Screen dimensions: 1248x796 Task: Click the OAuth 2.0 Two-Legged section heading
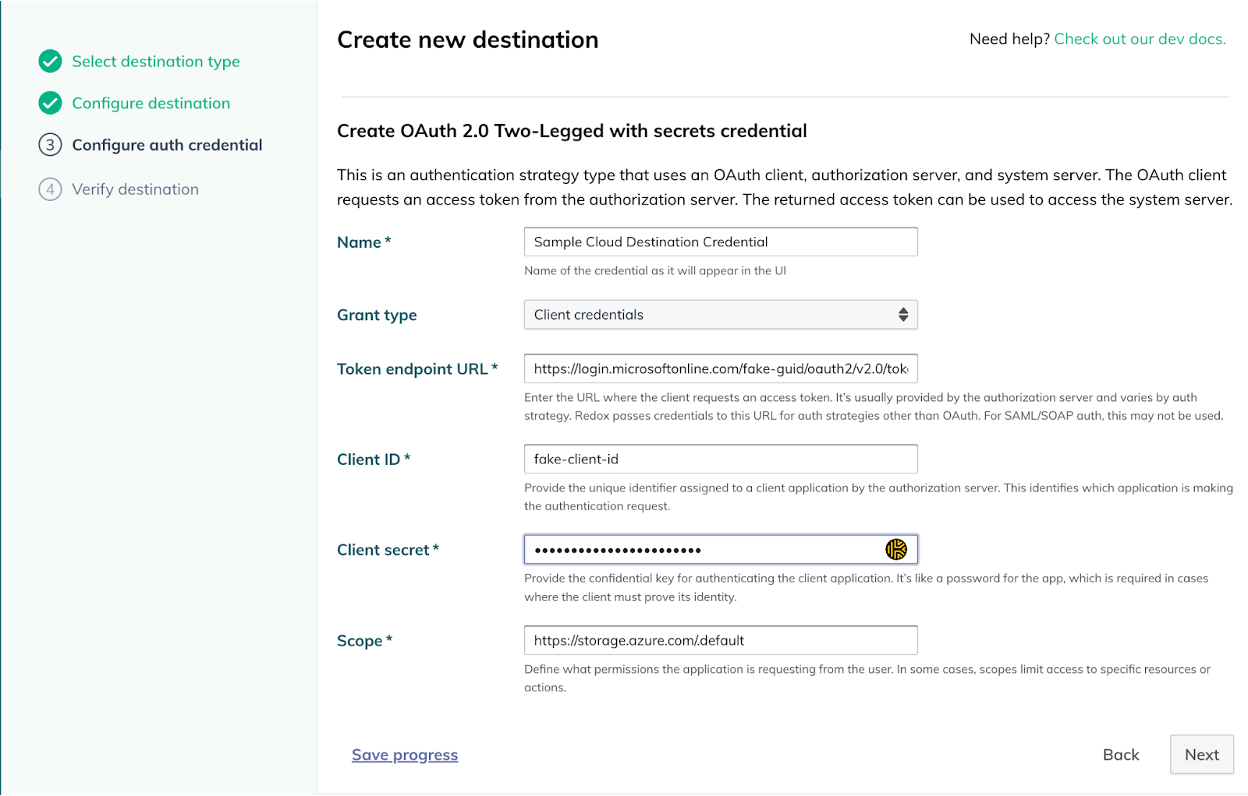pos(572,131)
